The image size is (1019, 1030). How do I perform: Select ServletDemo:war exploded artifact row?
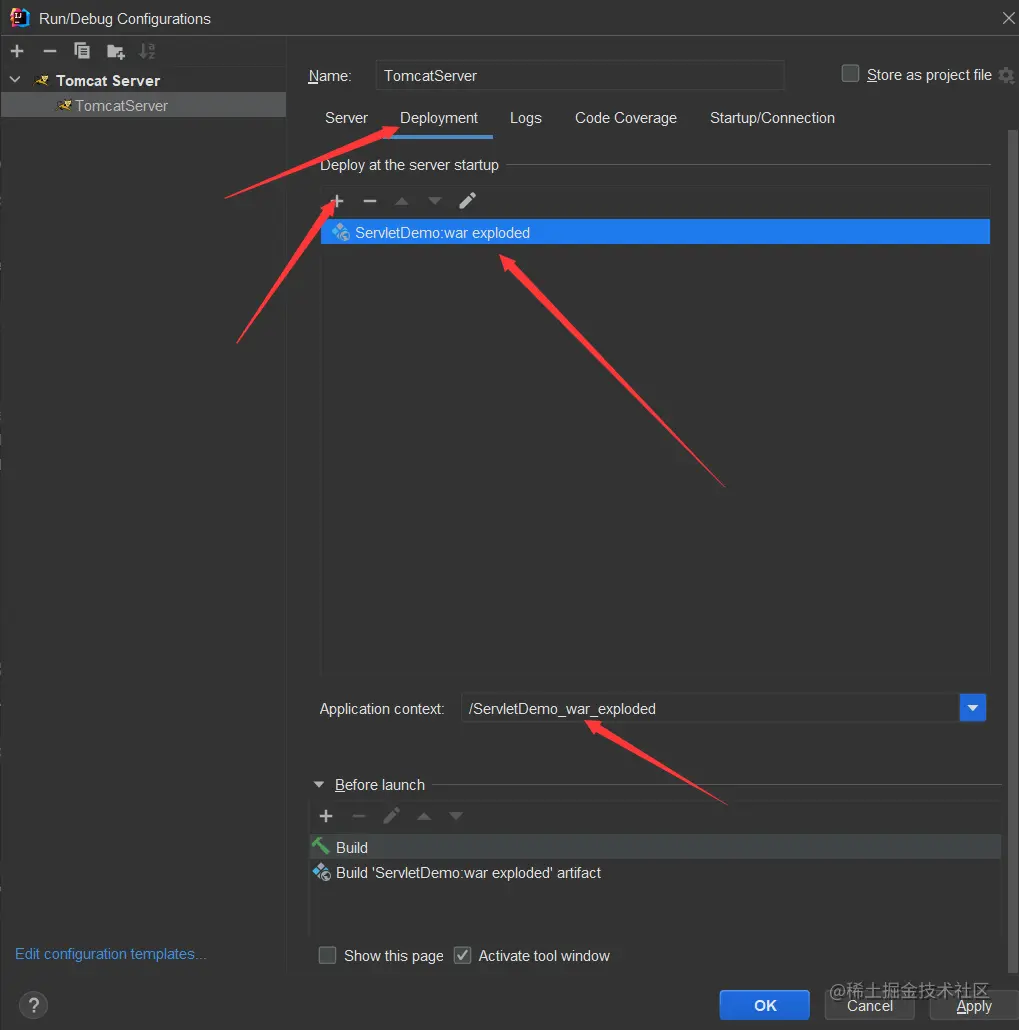tap(655, 233)
